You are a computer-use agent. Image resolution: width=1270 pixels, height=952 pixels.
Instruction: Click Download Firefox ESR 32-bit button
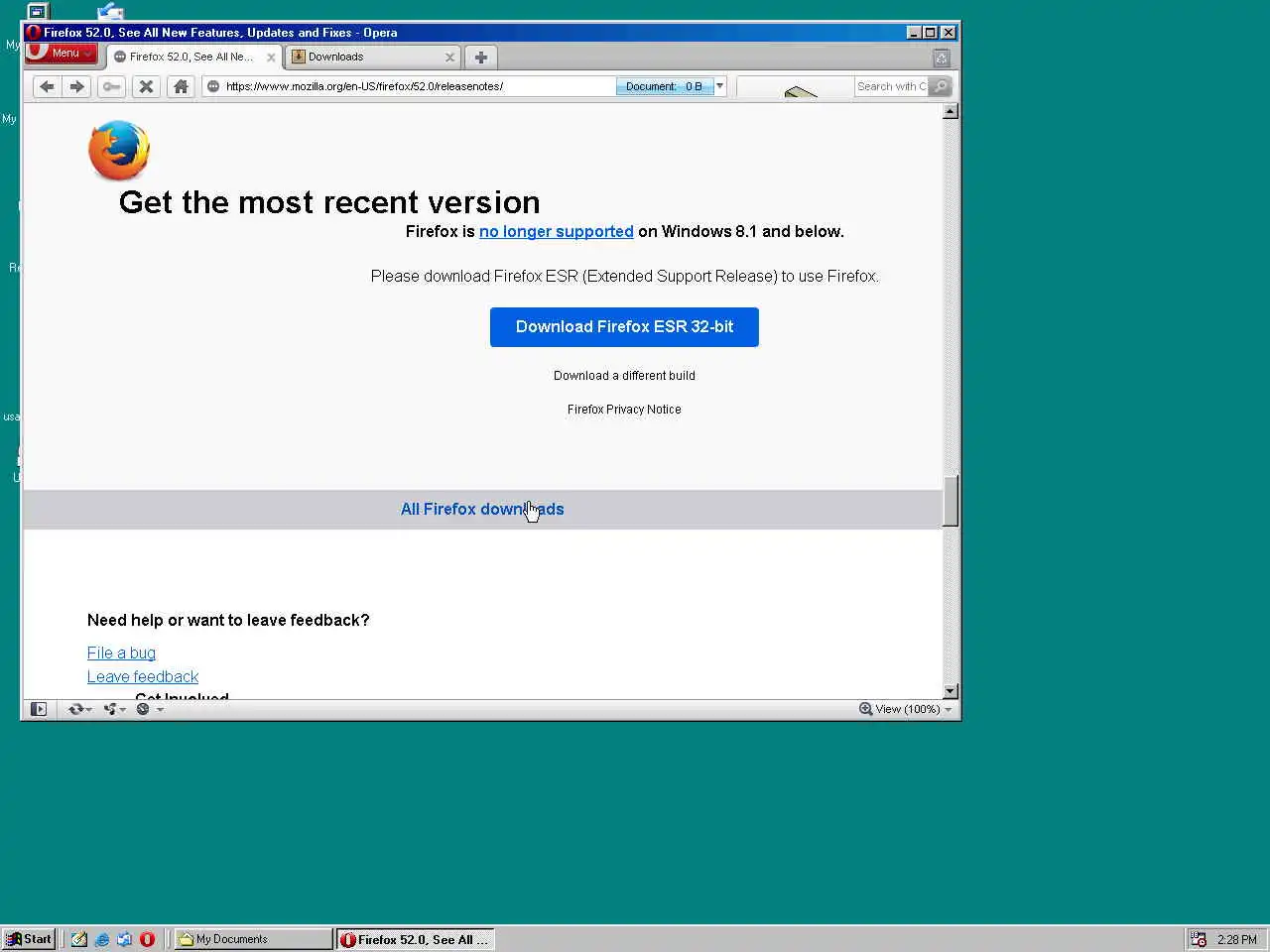624,326
